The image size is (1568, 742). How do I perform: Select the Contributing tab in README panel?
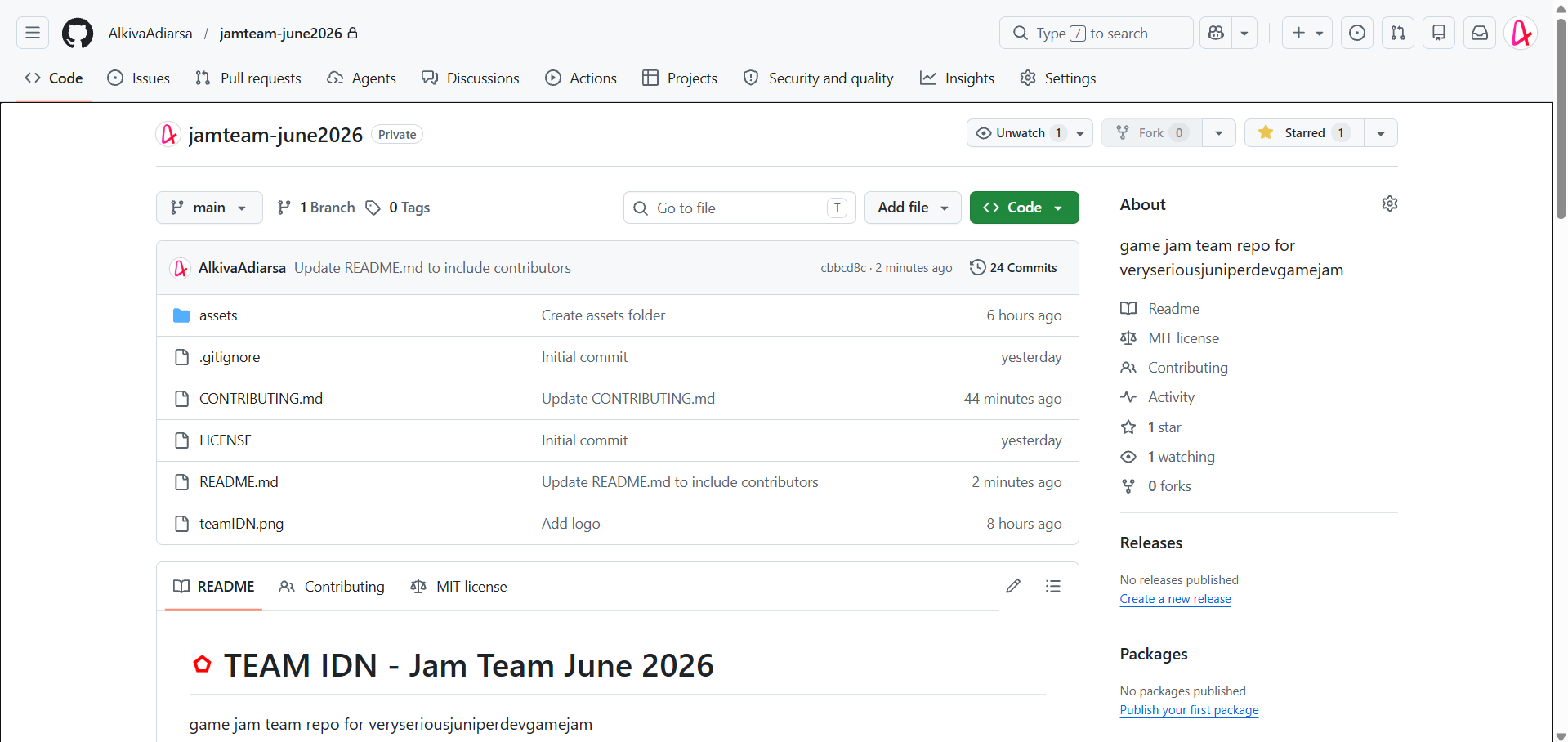tap(332, 587)
